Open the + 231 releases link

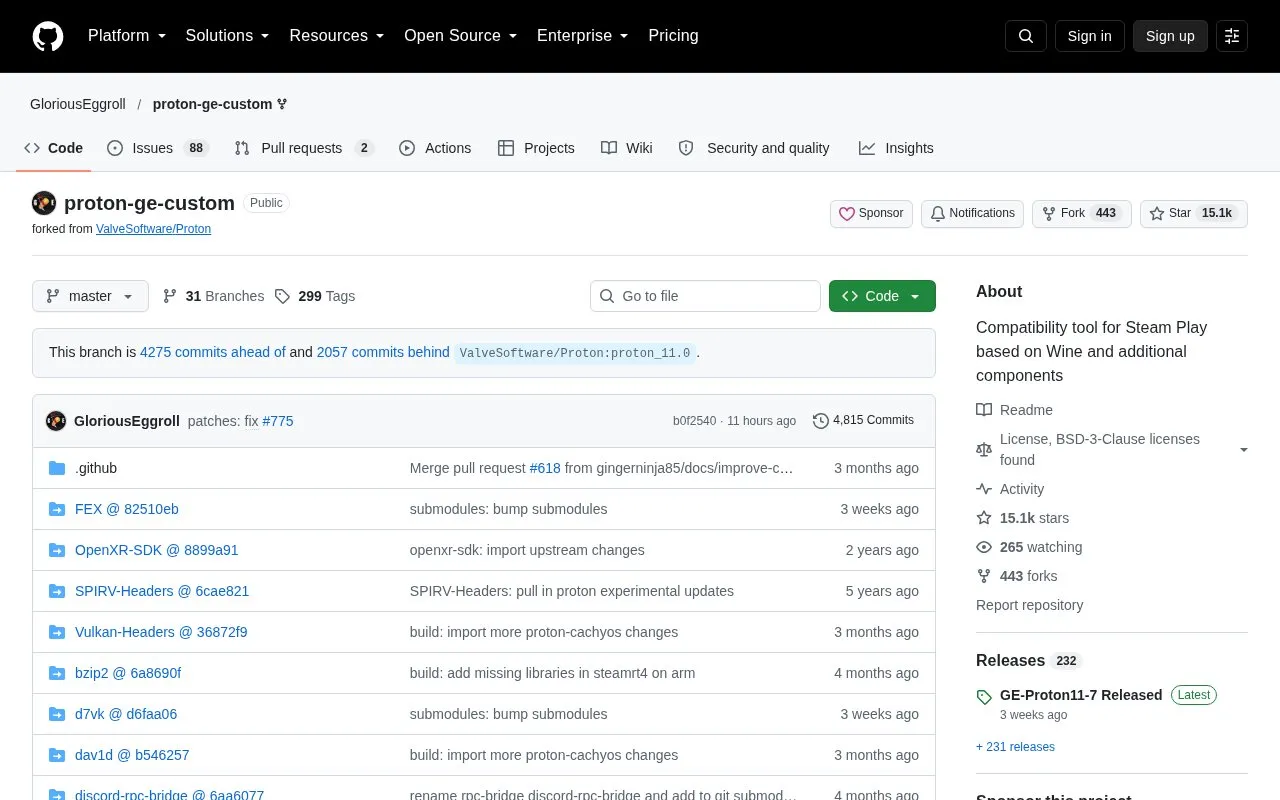(1015, 747)
